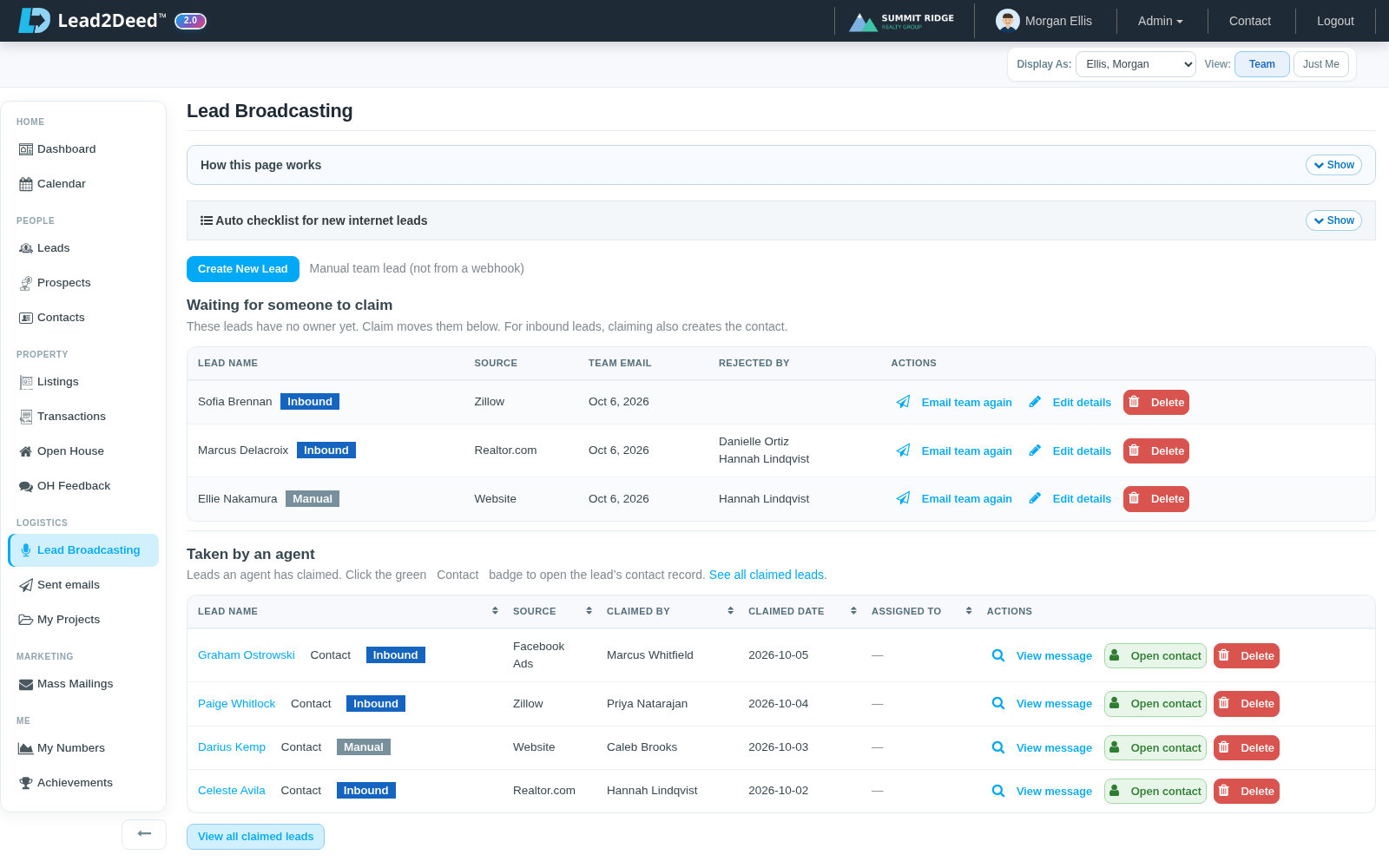Switch view to Just Me

(x=1320, y=64)
